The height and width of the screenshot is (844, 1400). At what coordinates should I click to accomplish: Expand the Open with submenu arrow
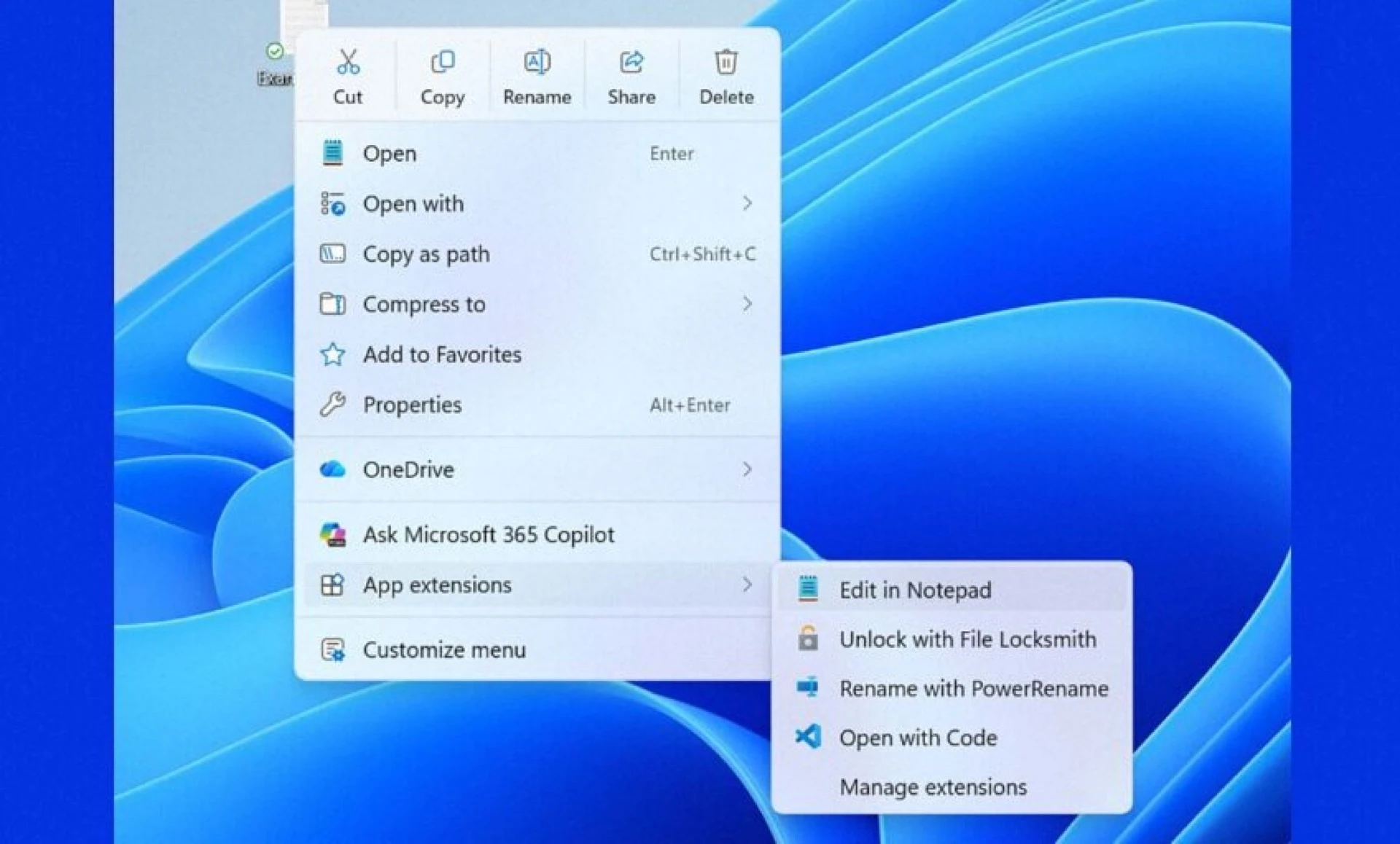pyautogui.click(x=747, y=203)
